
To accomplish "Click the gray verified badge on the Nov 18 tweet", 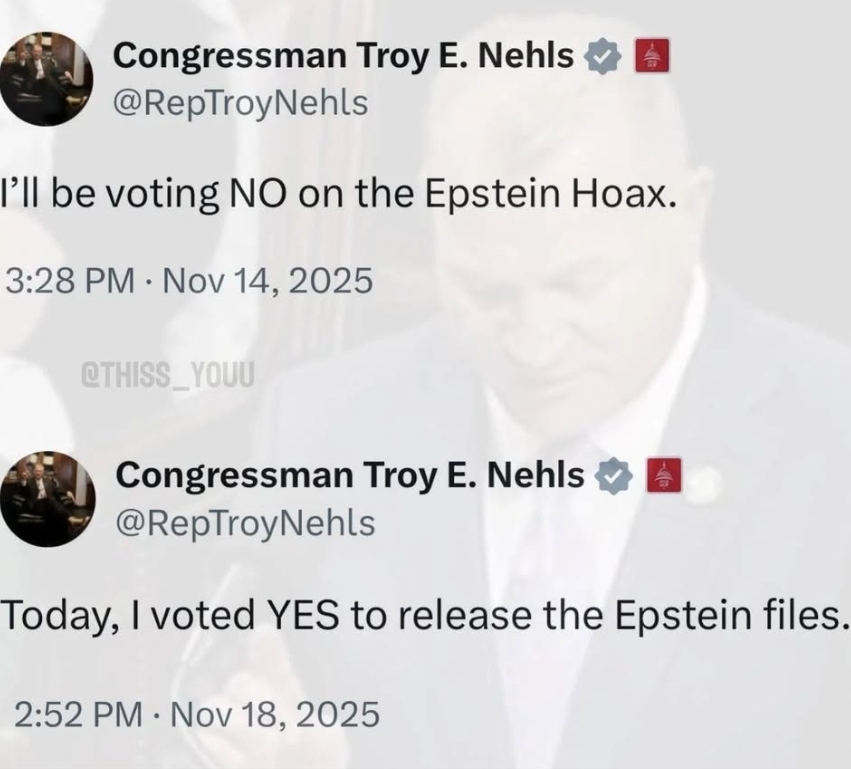I will coord(611,477).
